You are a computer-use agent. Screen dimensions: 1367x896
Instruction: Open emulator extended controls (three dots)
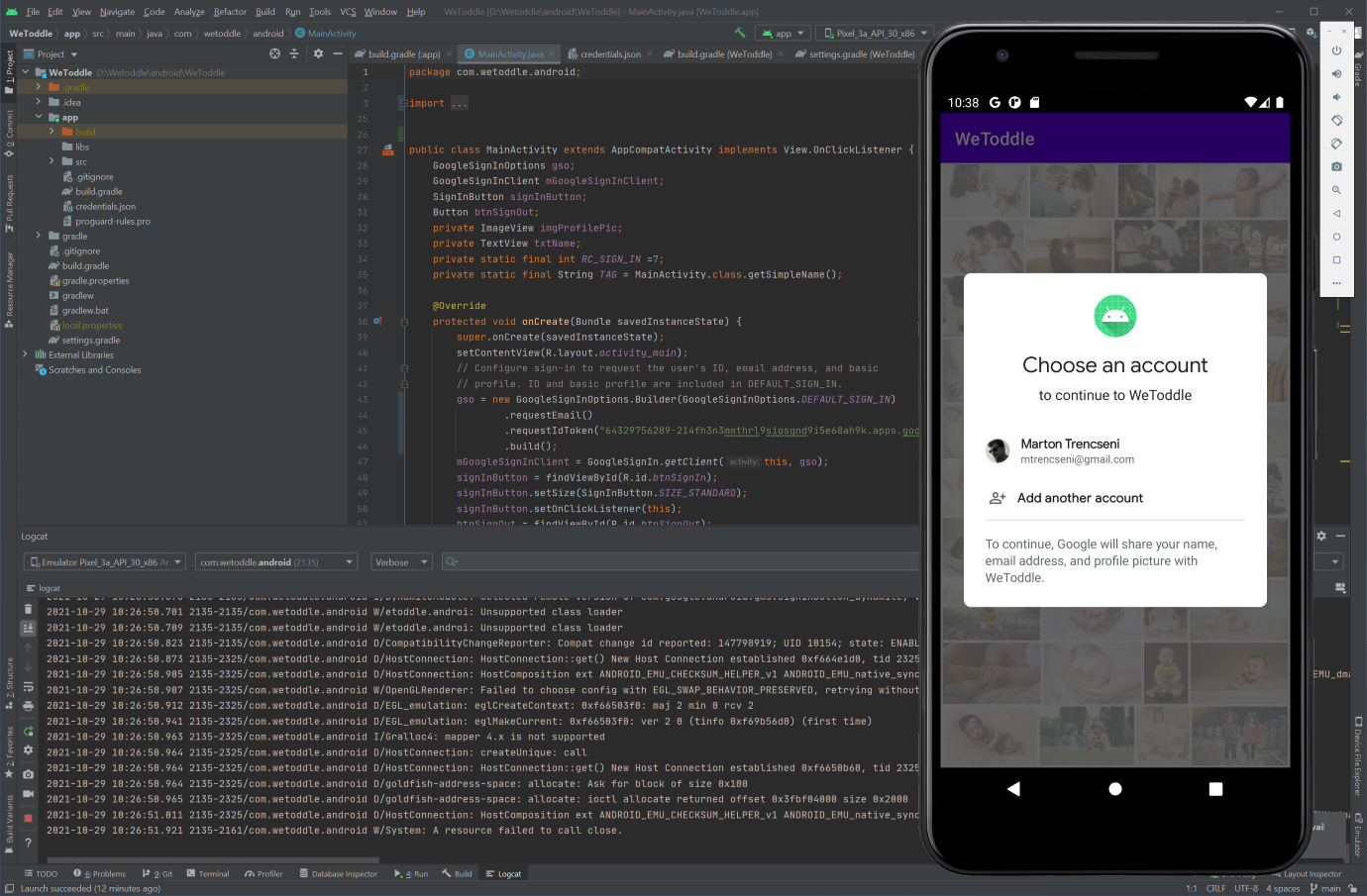click(x=1336, y=283)
